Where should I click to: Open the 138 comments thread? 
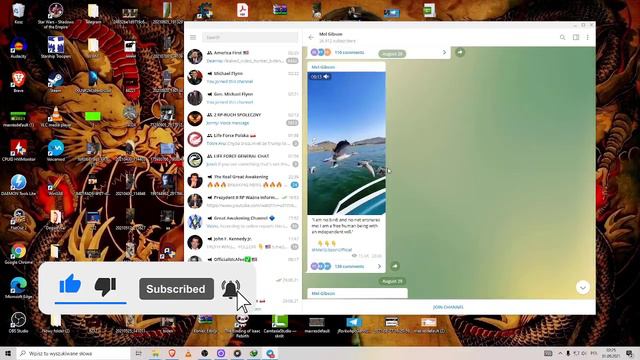pos(349,266)
